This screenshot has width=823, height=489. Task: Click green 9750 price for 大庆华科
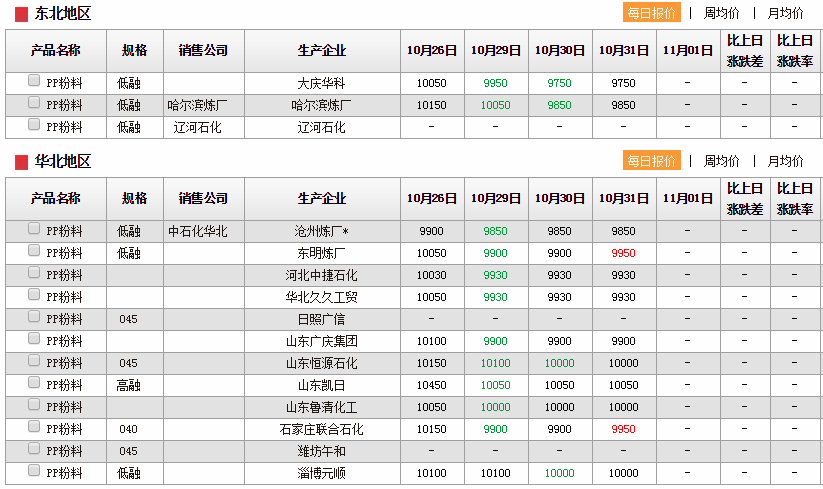coord(559,83)
